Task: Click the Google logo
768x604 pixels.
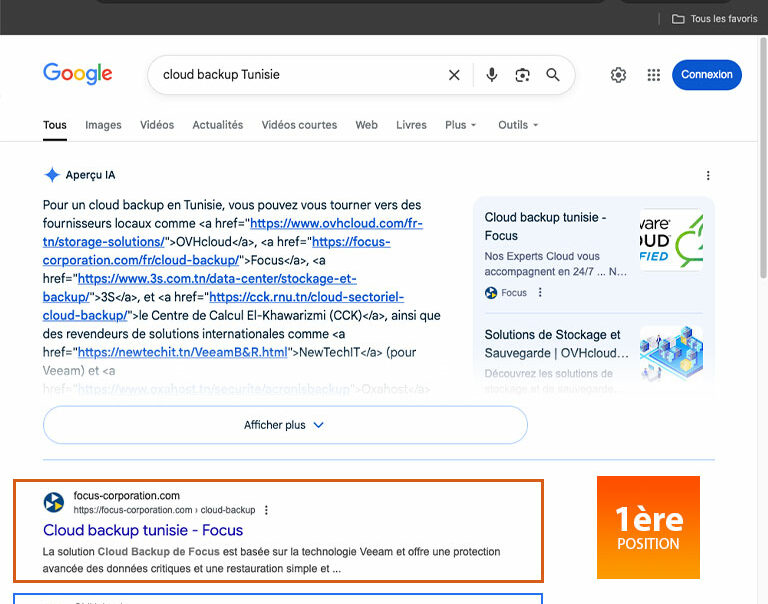Action: pos(77,74)
